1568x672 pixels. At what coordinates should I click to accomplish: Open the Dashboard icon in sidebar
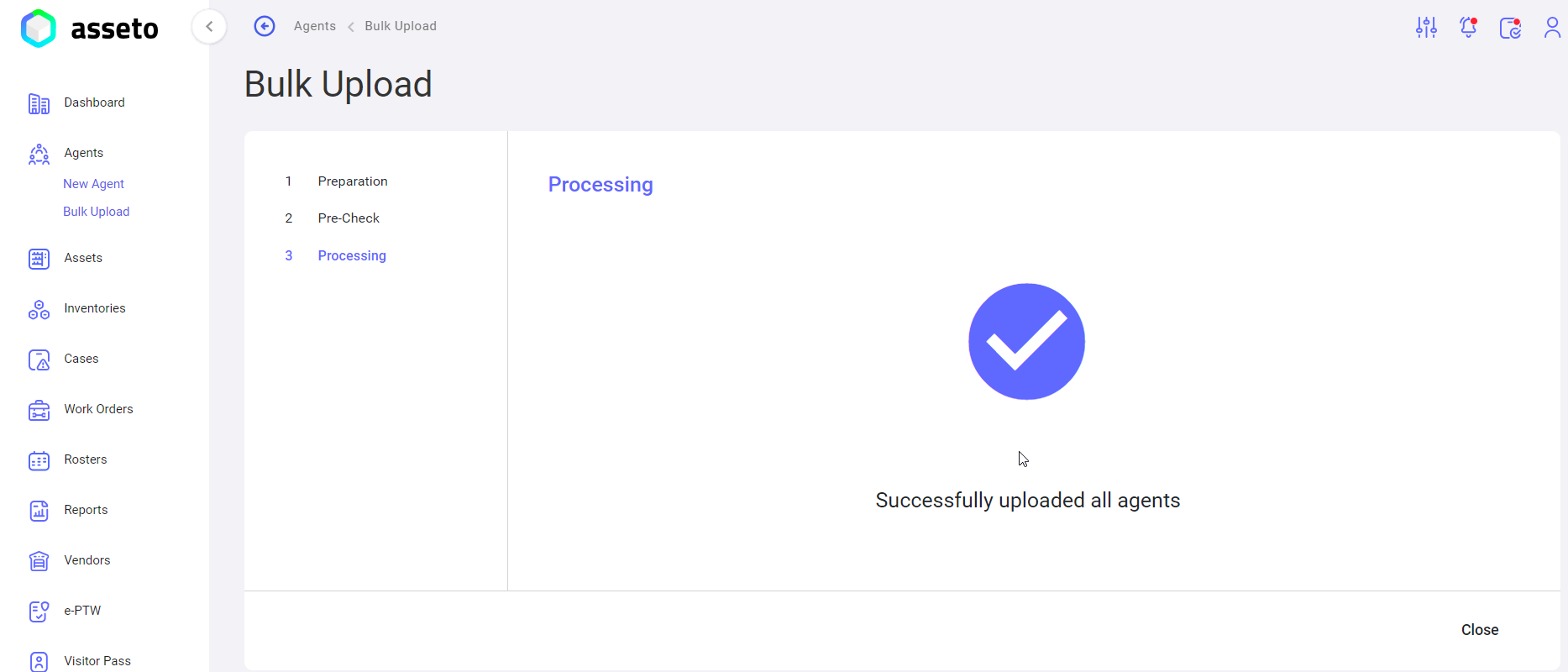point(39,103)
